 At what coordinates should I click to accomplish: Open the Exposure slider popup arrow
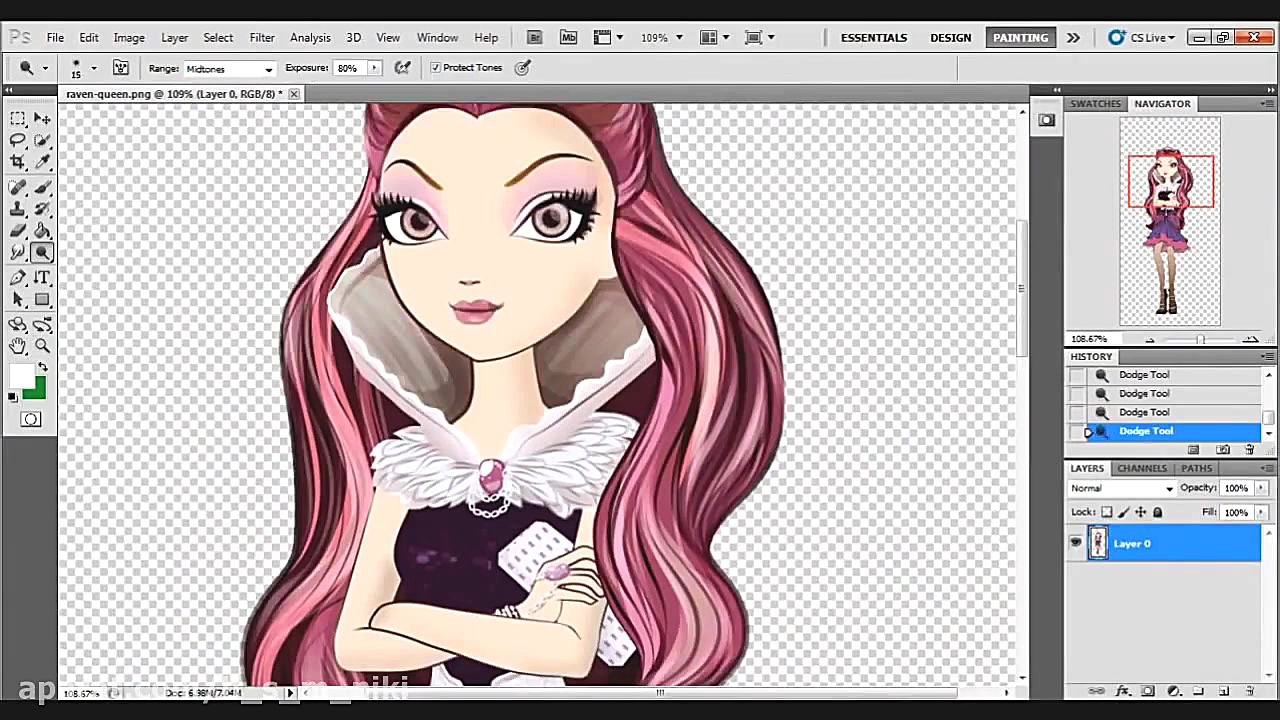[x=374, y=68]
